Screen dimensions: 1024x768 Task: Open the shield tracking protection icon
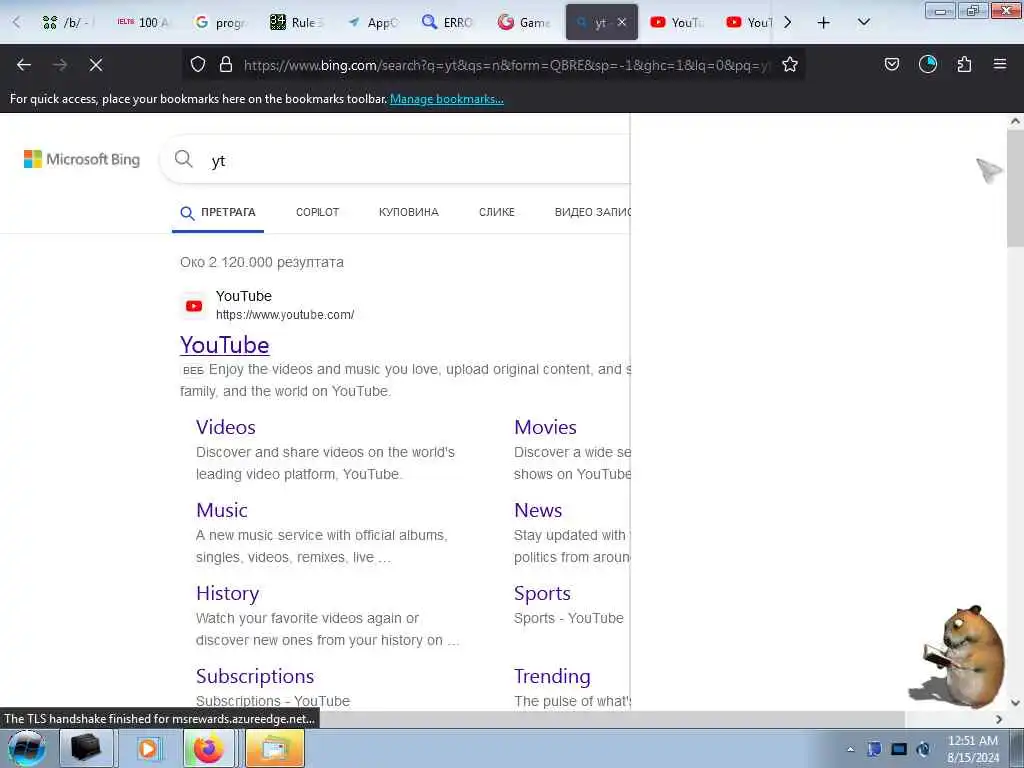point(198,64)
